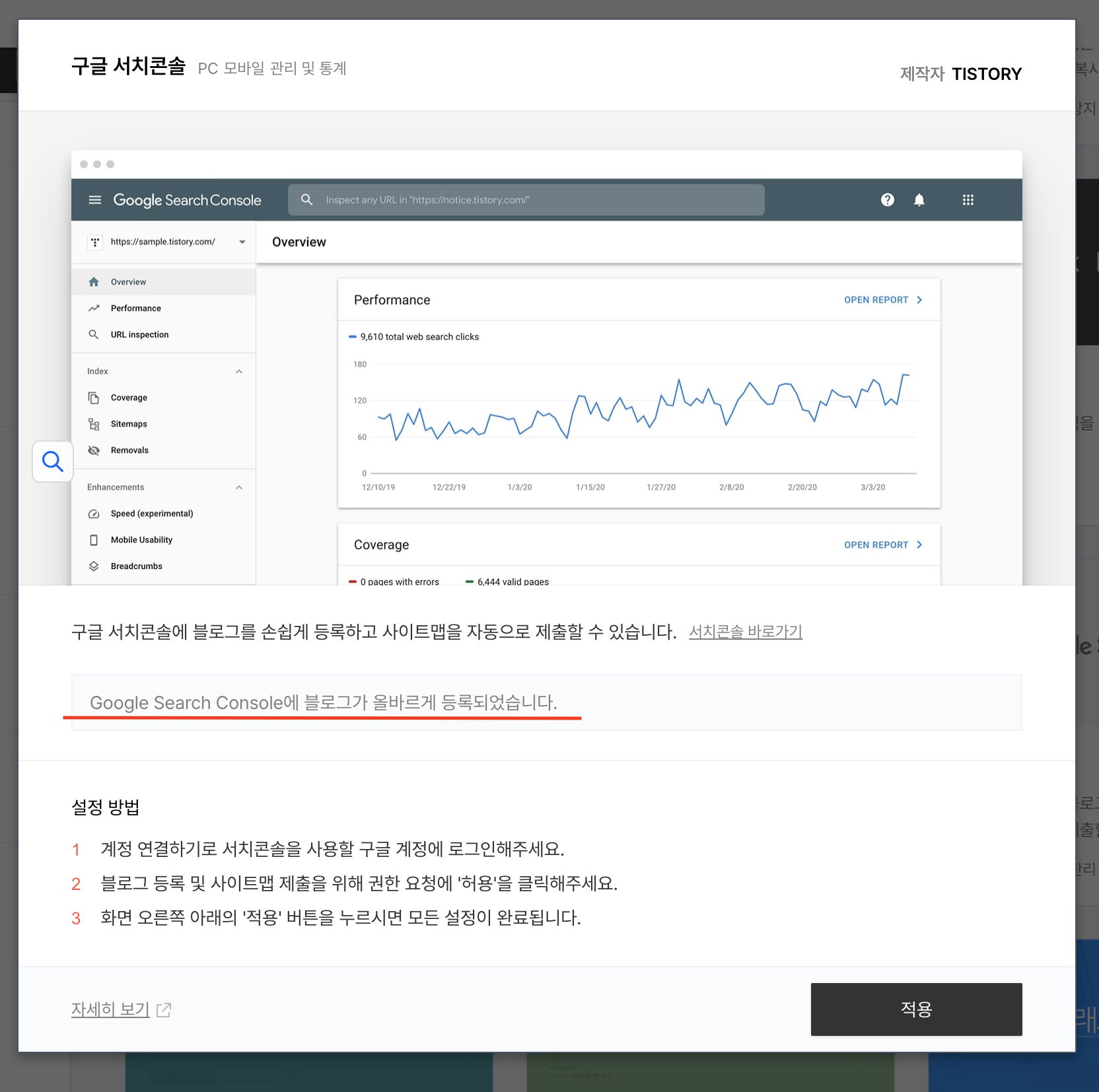
Task: Click the magnifier zoom icon beside the preview
Action: 53,461
